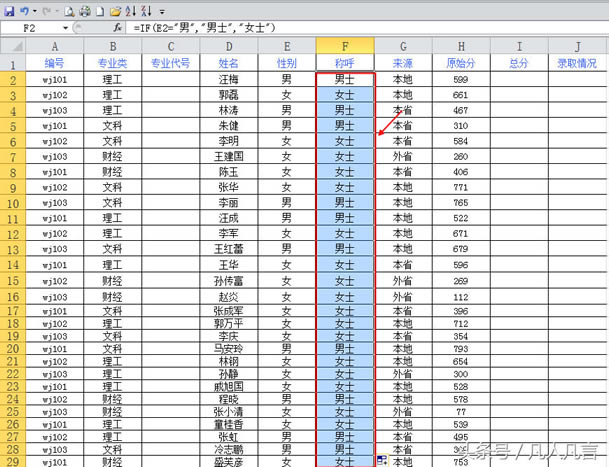Image resolution: width=609 pixels, height=467 pixels.
Task: Click row 10 header
Action: (x=12, y=203)
